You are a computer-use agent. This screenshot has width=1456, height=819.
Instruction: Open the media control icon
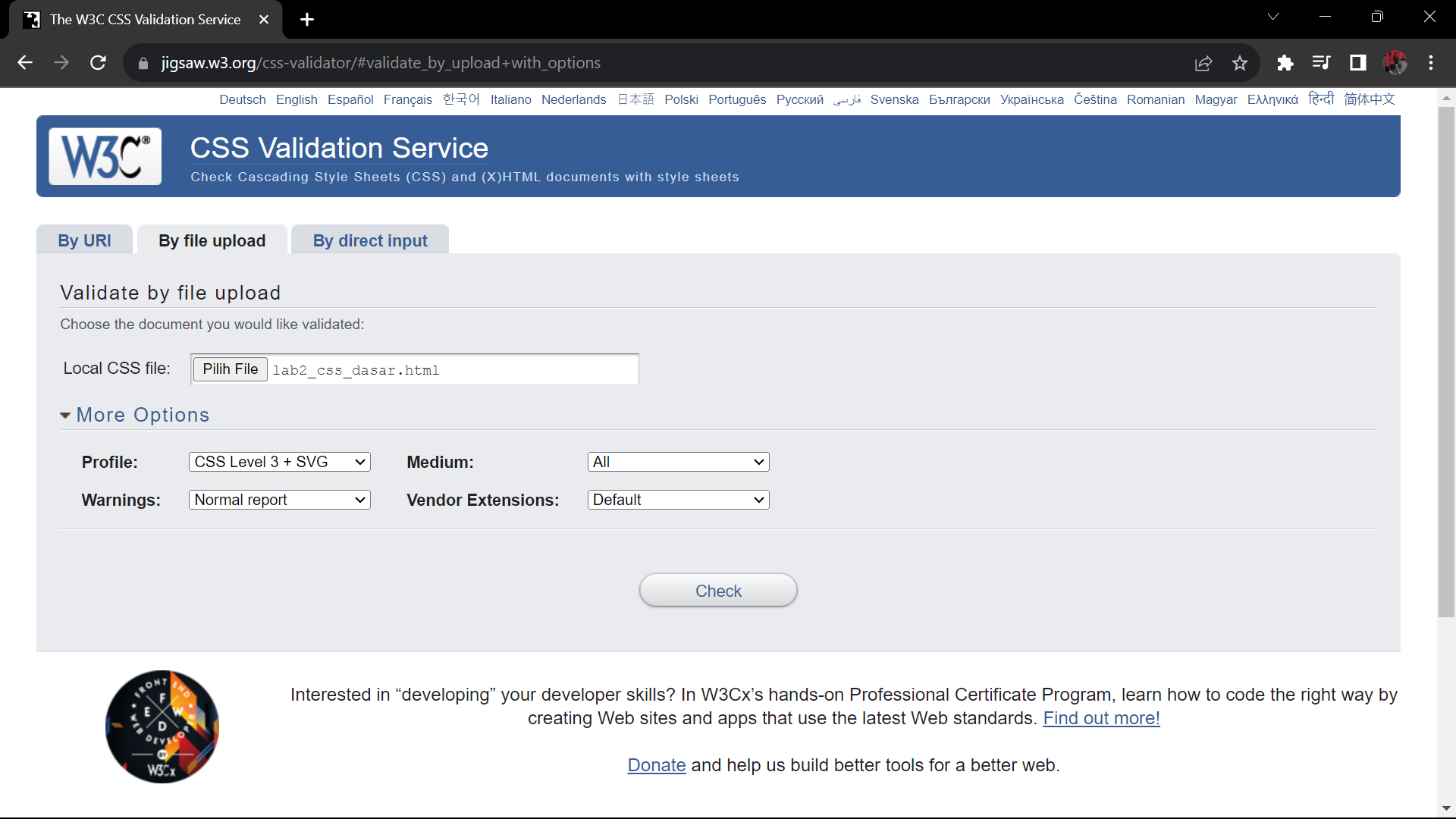coord(1321,63)
